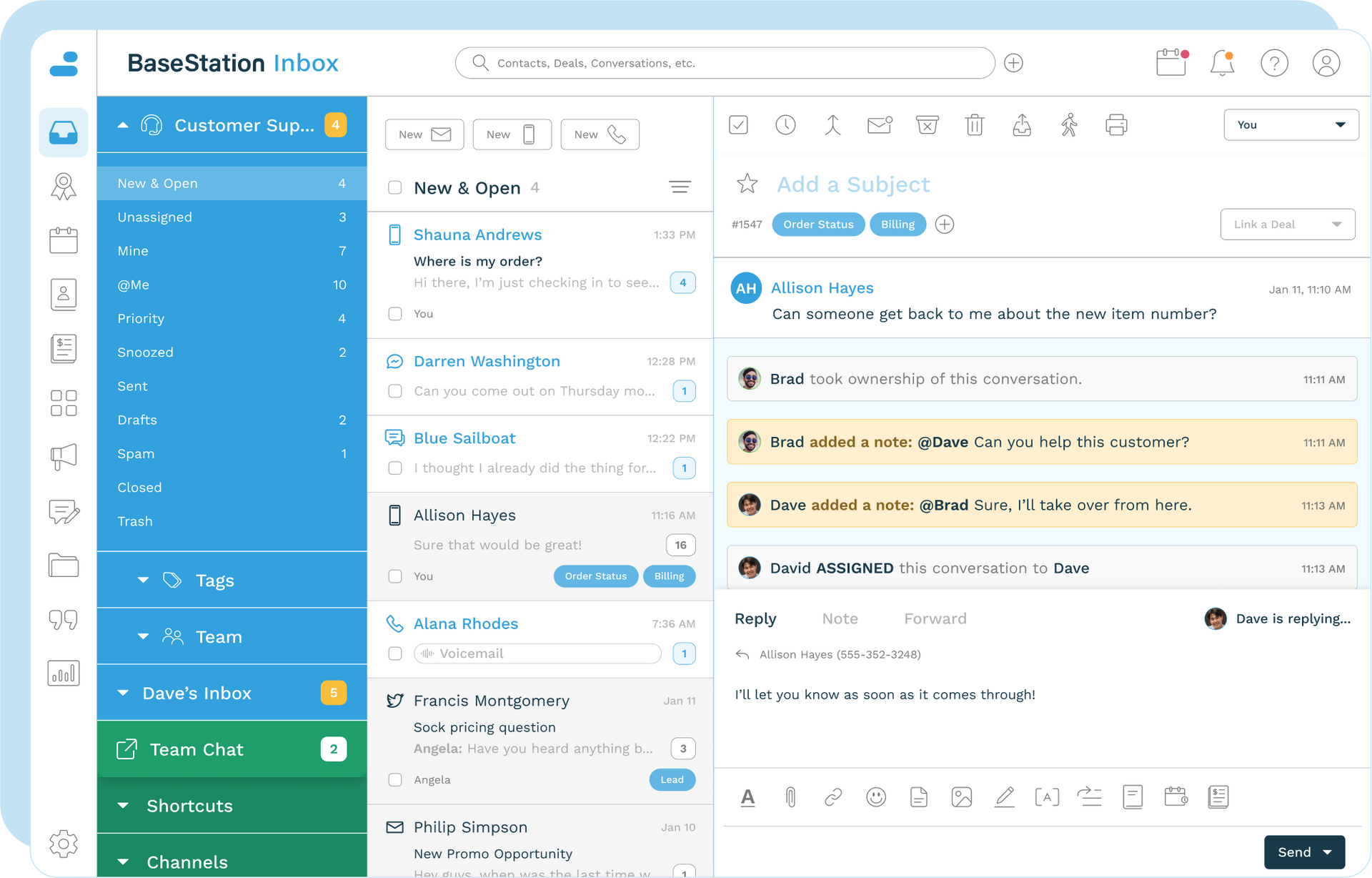Insert link with chain icon

833,796
